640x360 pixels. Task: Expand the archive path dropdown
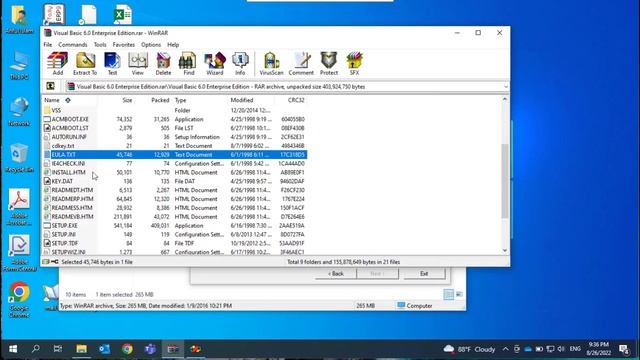(506, 87)
